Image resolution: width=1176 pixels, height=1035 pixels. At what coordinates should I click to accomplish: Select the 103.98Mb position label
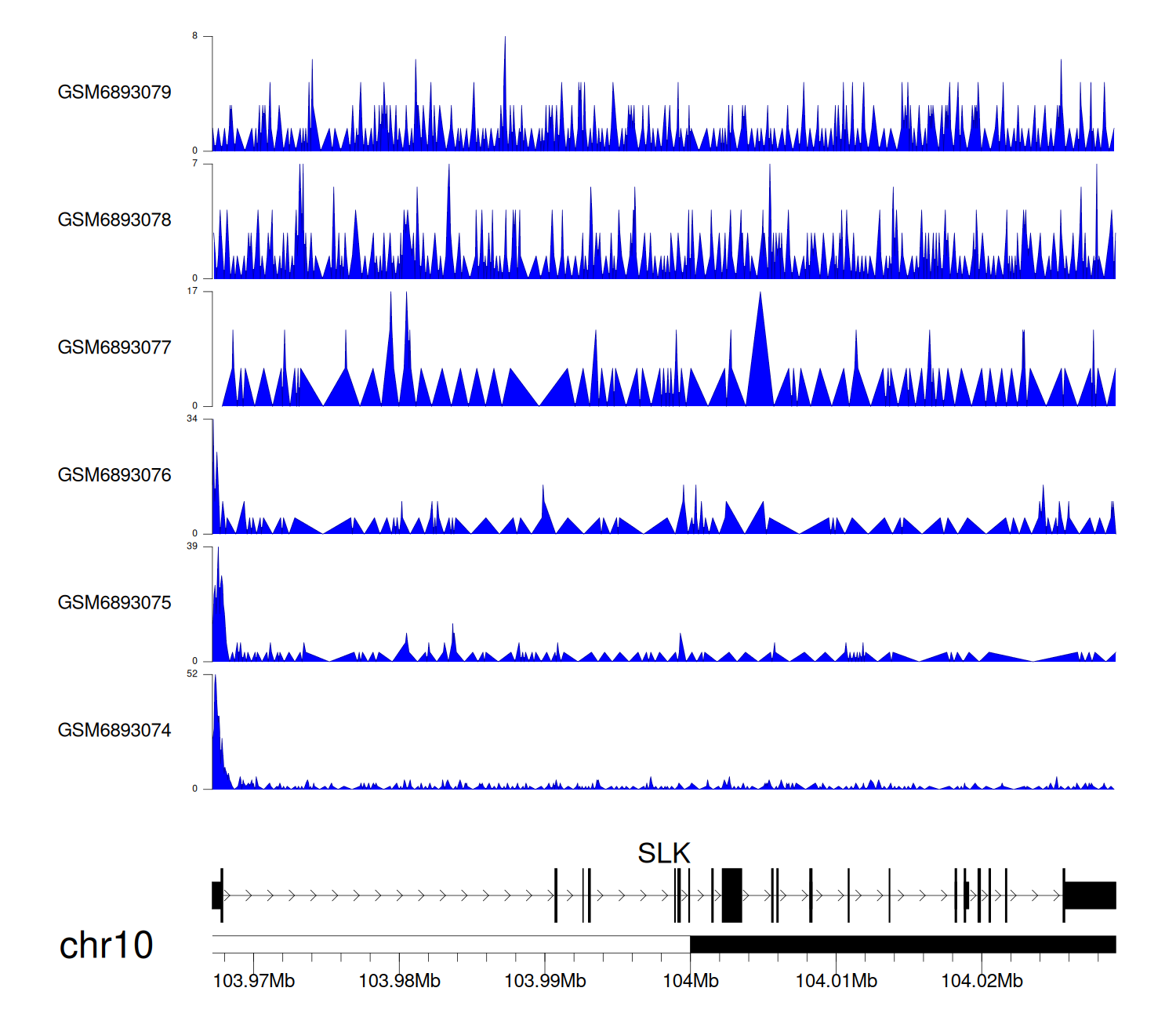[x=399, y=982]
